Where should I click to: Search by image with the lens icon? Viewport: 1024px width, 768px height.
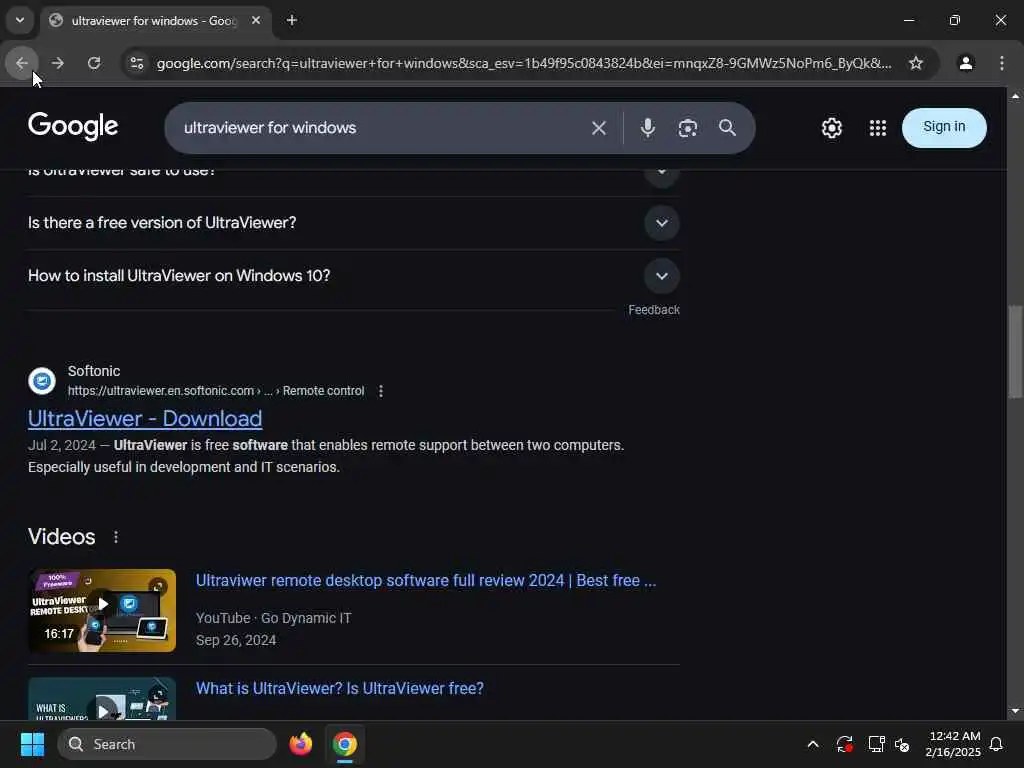tap(687, 128)
